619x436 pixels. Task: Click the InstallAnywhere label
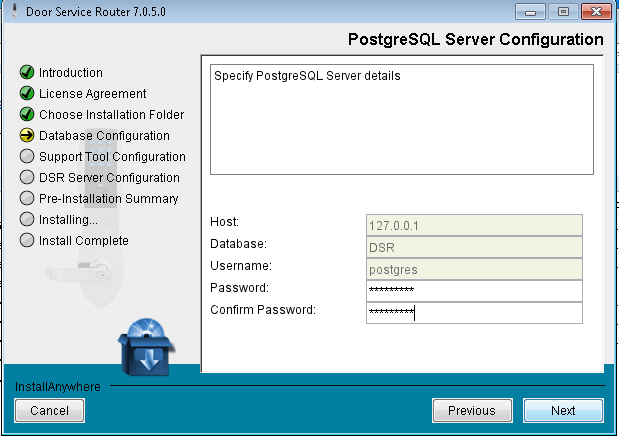58,387
